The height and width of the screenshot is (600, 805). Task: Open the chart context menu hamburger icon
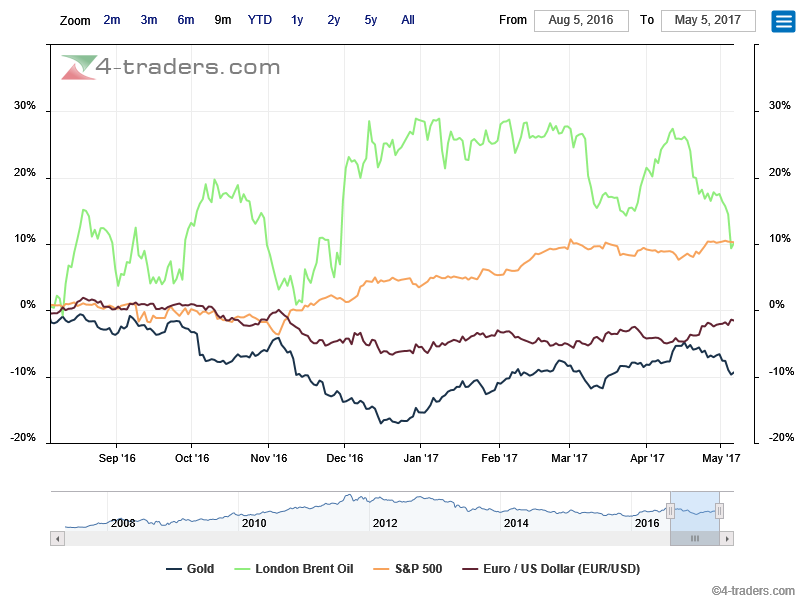783,22
